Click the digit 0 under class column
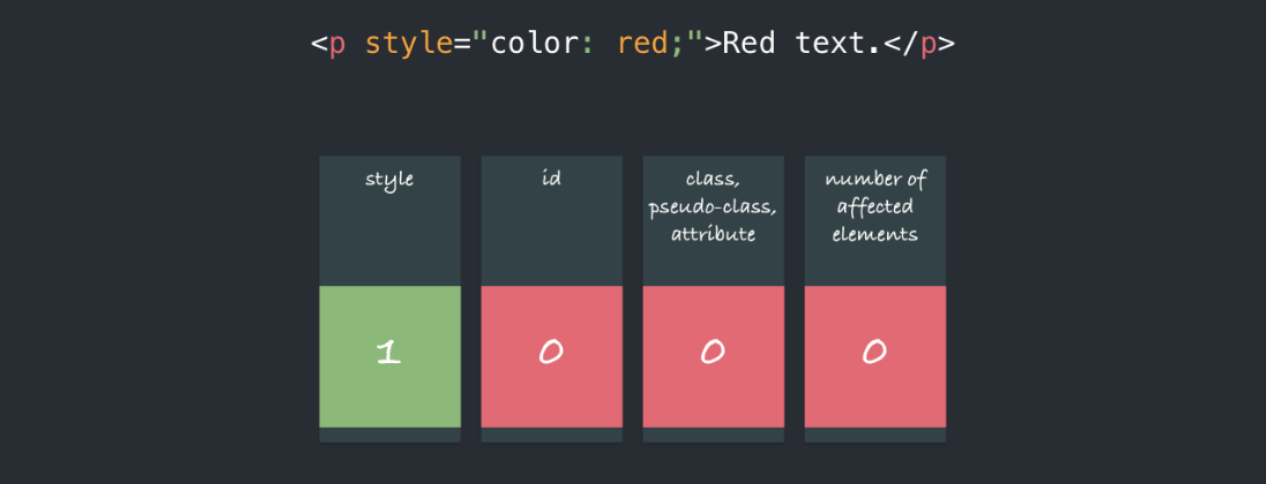 (712, 352)
